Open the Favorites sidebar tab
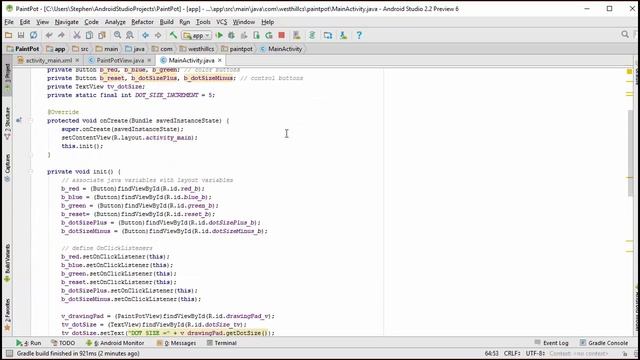 coord(7,314)
